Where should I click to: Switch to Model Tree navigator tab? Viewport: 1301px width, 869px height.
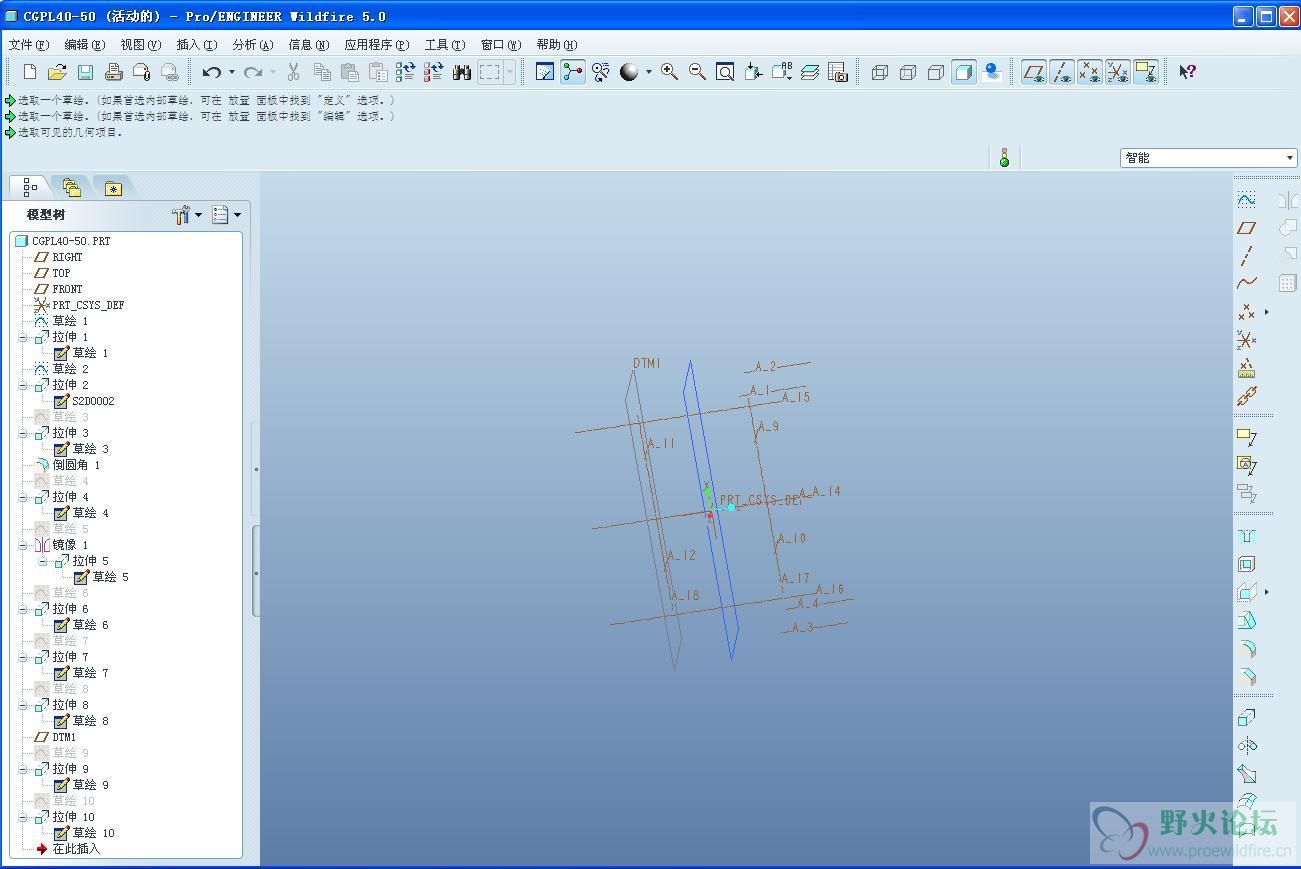coord(30,187)
